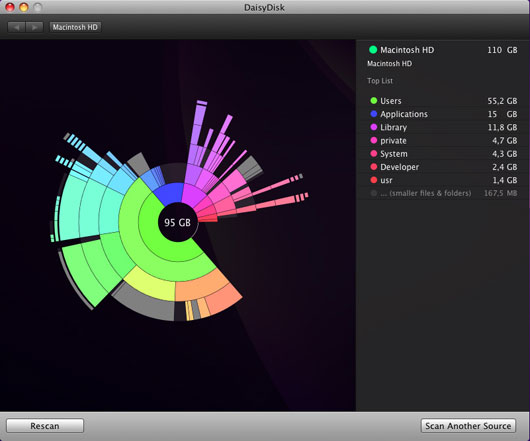Click the forward navigation arrow

(x=34, y=27)
